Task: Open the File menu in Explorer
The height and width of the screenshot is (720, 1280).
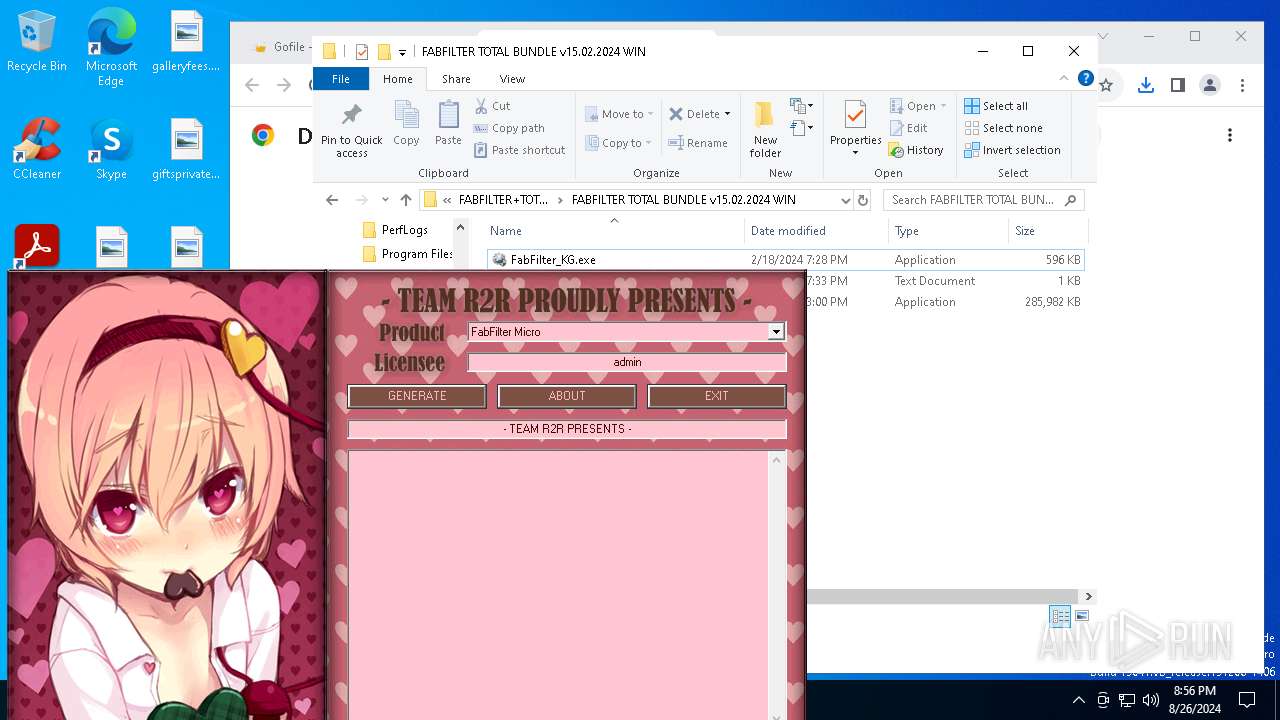Action: point(341,79)
